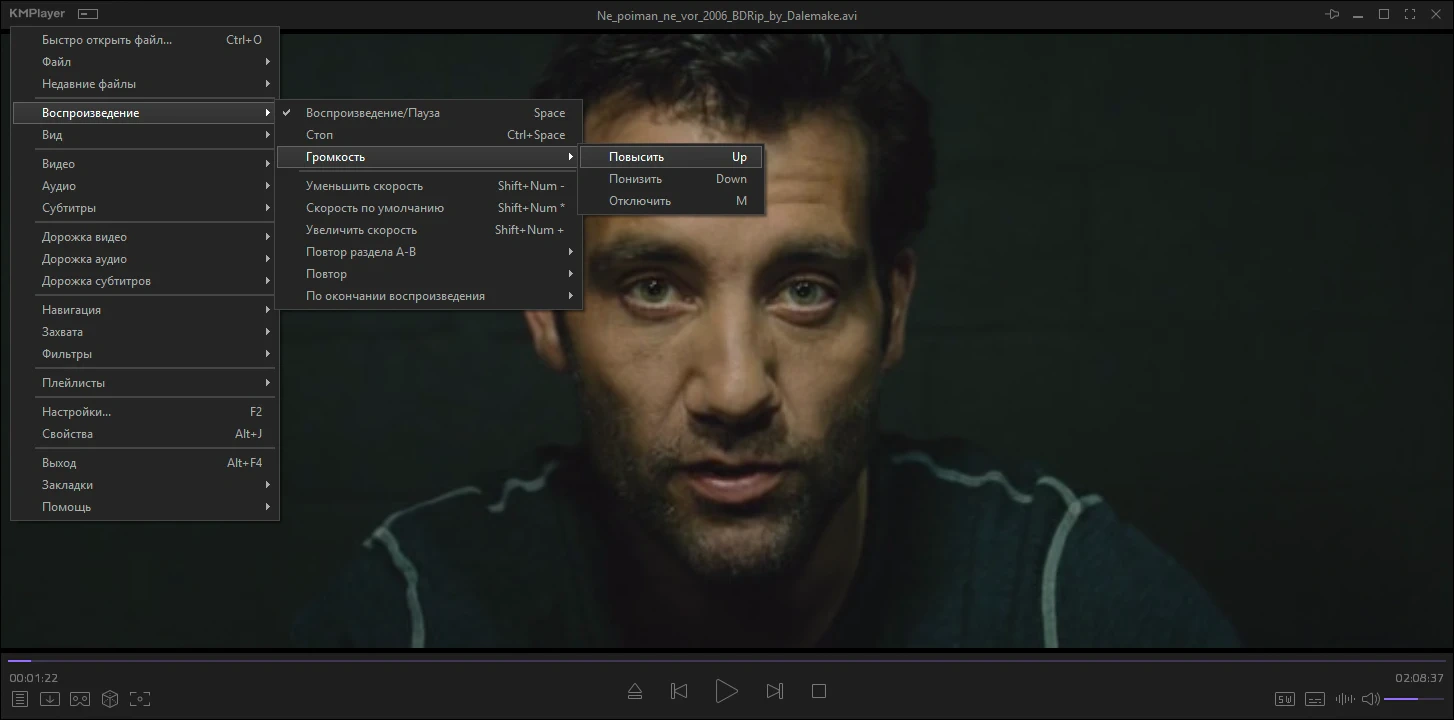
Task: Pin the window on top
Action: [1332, 14]
